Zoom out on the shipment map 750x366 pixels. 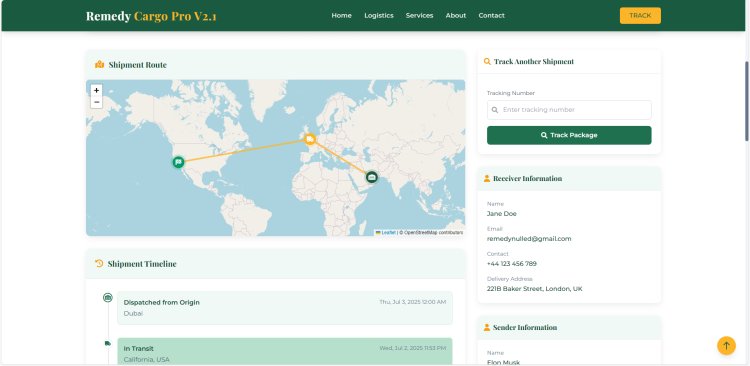[x=96, y=102]
